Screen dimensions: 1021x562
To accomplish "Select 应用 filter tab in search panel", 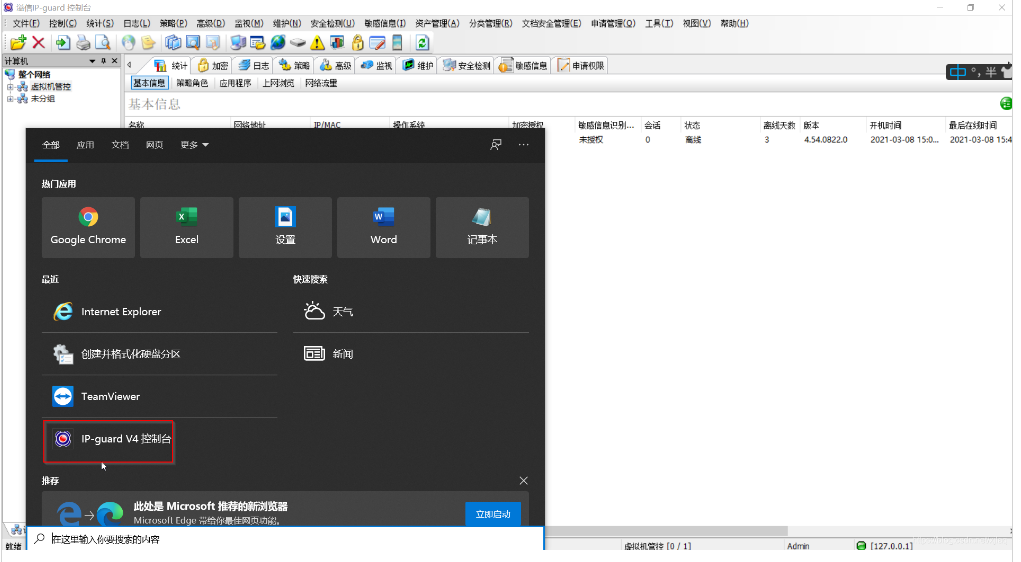I will click(85, 145).
